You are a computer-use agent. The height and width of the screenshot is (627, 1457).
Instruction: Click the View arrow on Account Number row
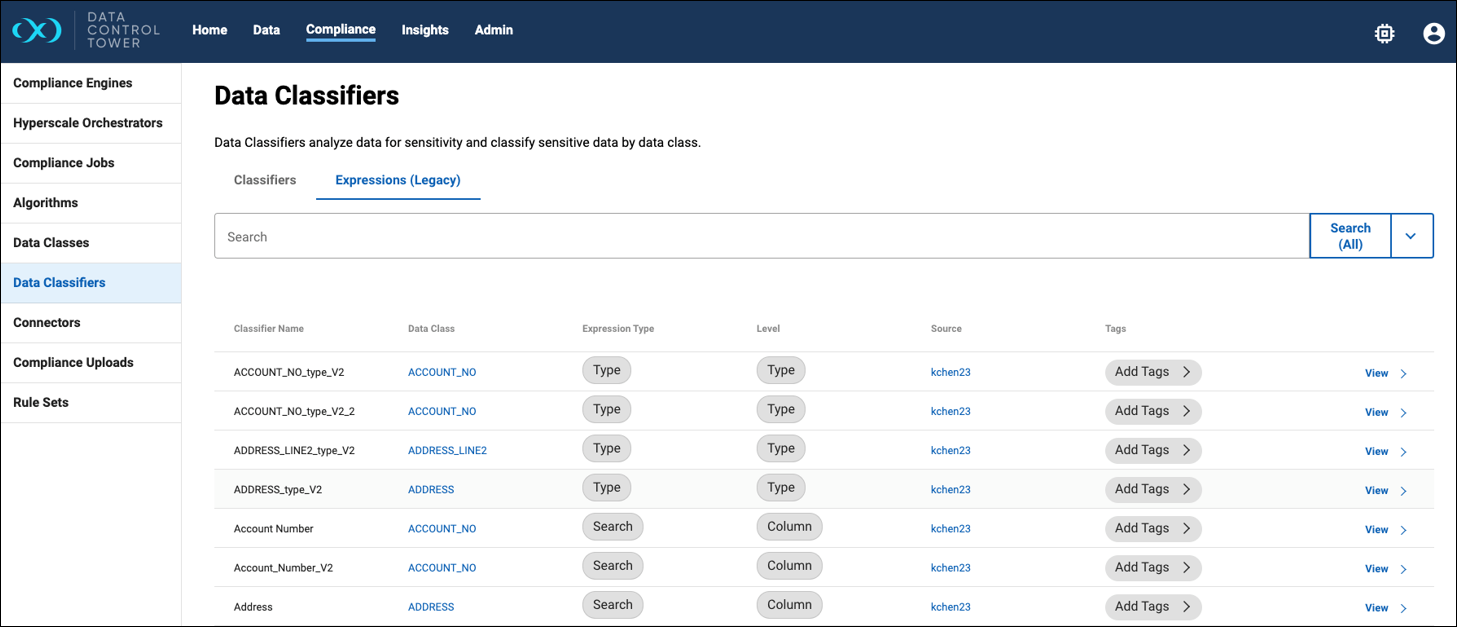1403,530
